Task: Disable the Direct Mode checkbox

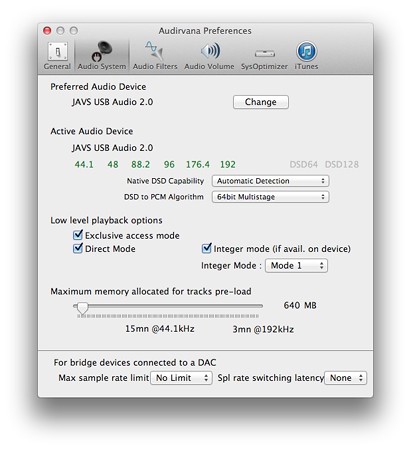Action: pyautogui.click(x=78, y=248)
